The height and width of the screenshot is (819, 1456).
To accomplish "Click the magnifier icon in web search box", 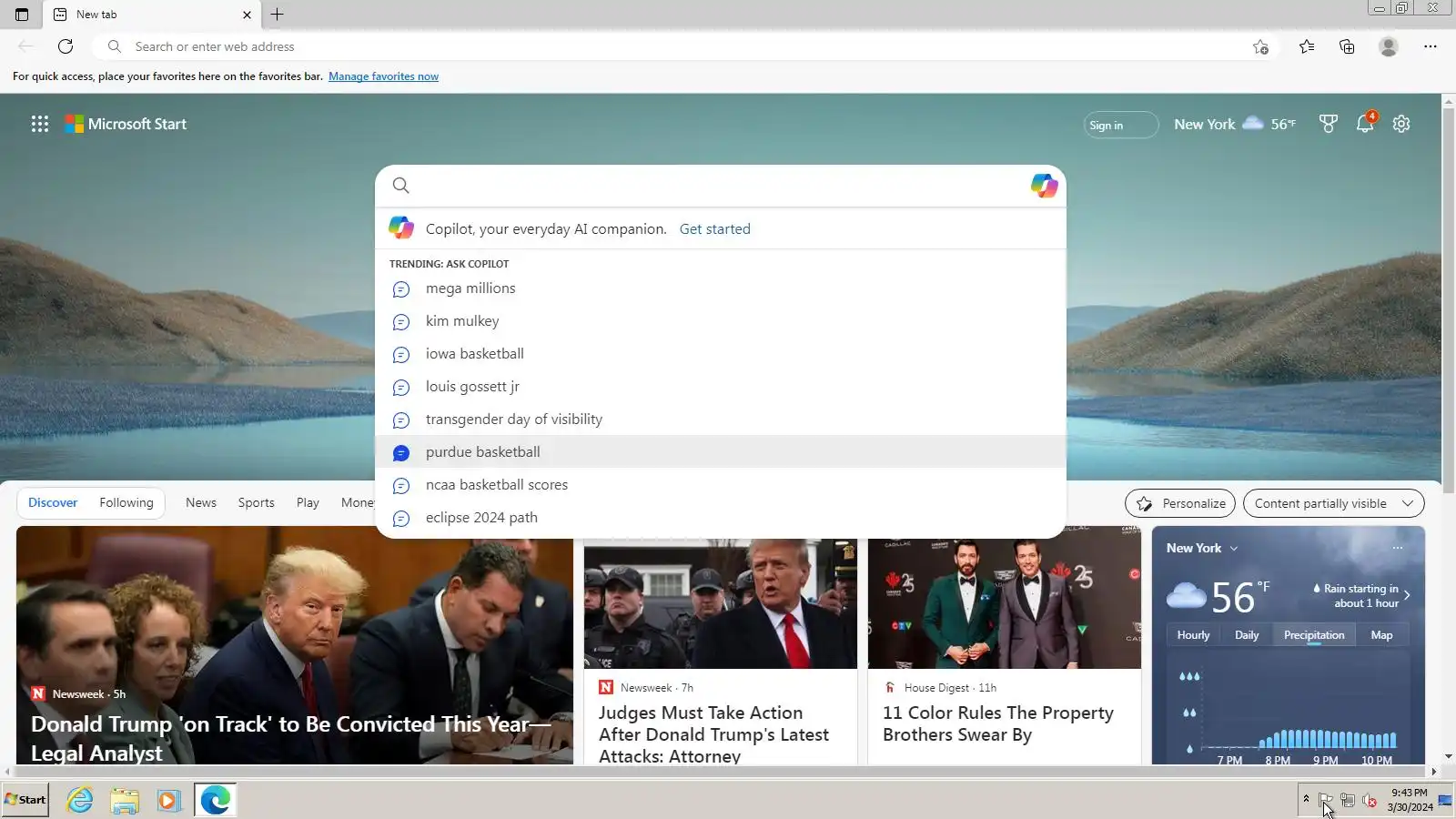I will pos(401,186).
